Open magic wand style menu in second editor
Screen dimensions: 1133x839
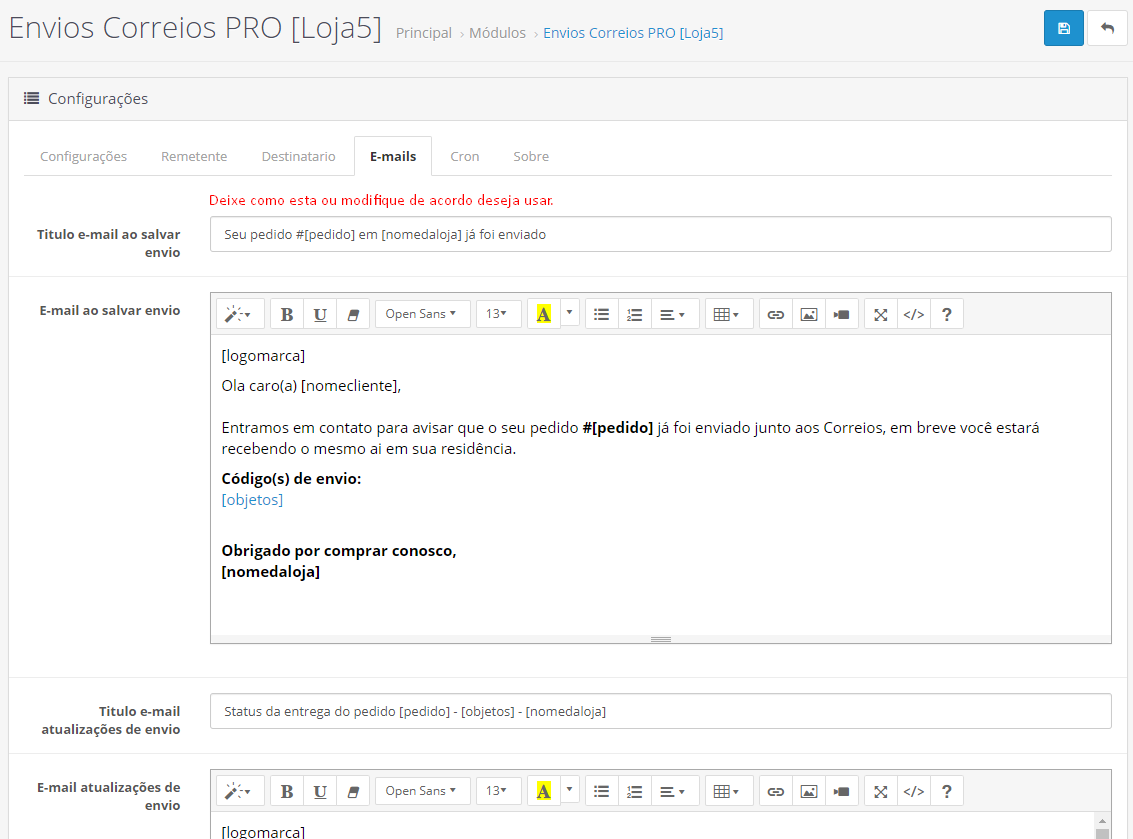point(239,791)
